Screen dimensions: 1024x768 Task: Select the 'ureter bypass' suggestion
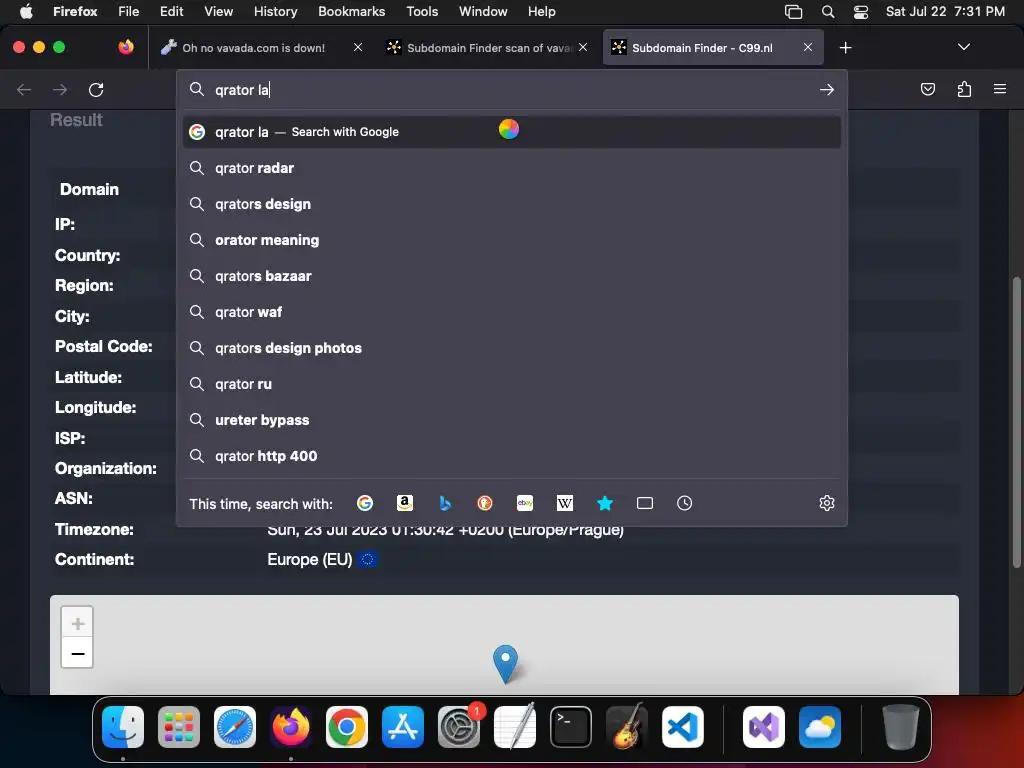tap(511, 420)
